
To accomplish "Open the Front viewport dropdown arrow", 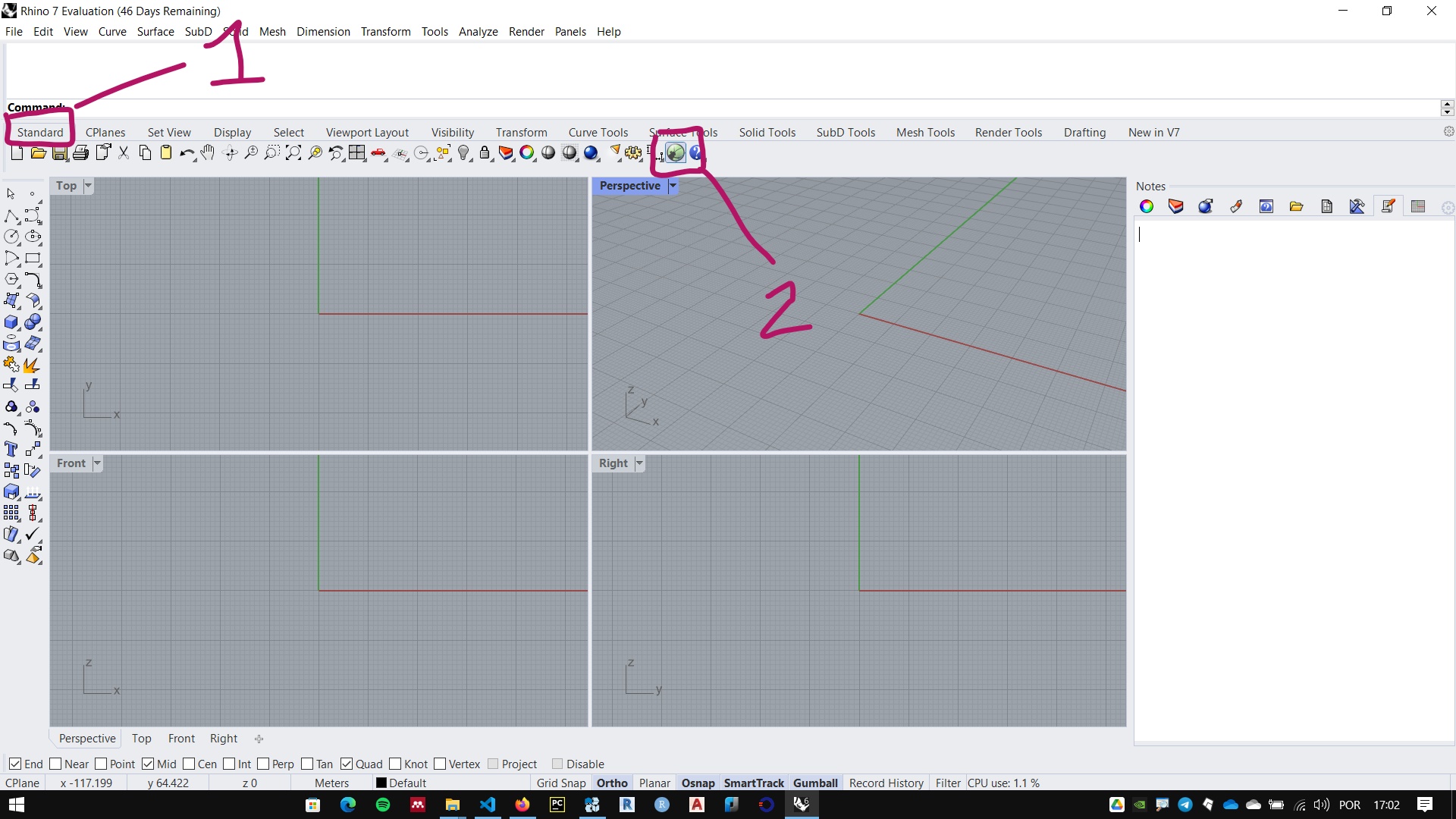I will tap(97, 463).
